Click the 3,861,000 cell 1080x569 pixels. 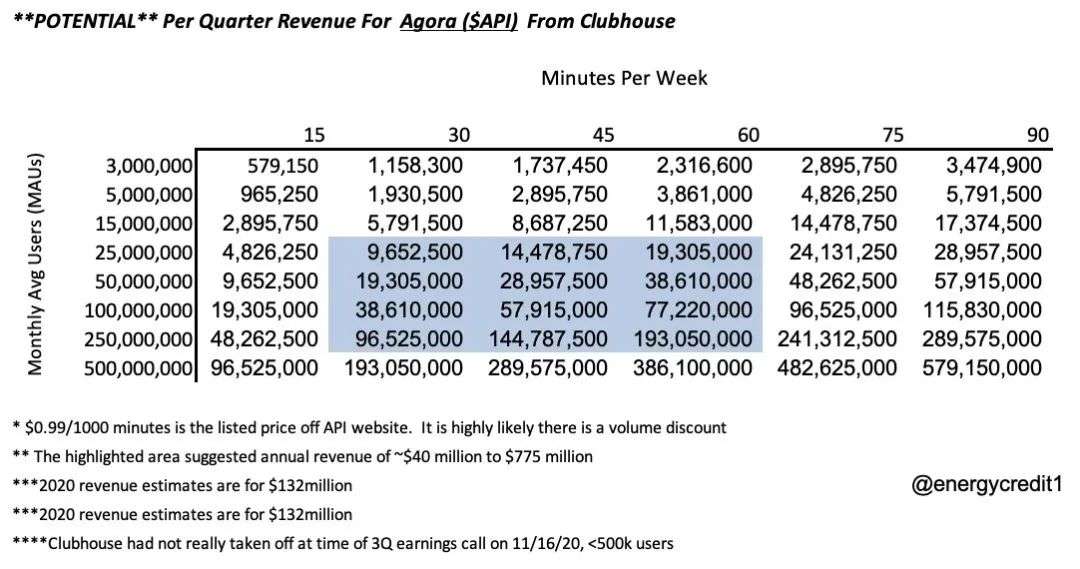click(x=705, y=195)
